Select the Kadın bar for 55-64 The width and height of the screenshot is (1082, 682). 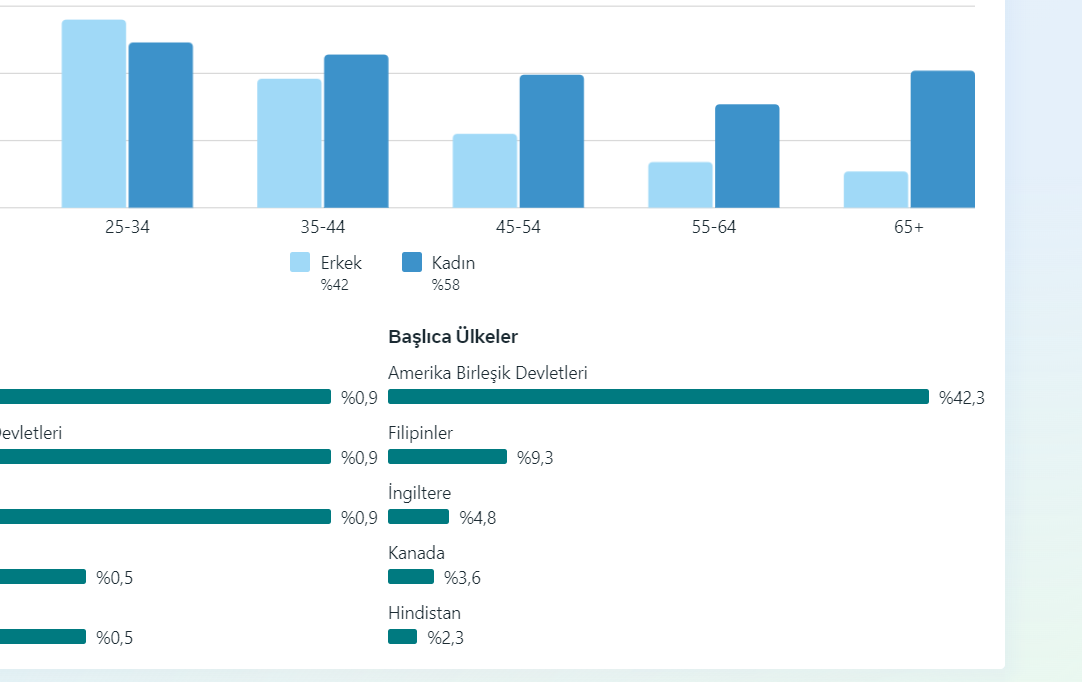click(747, 156)
